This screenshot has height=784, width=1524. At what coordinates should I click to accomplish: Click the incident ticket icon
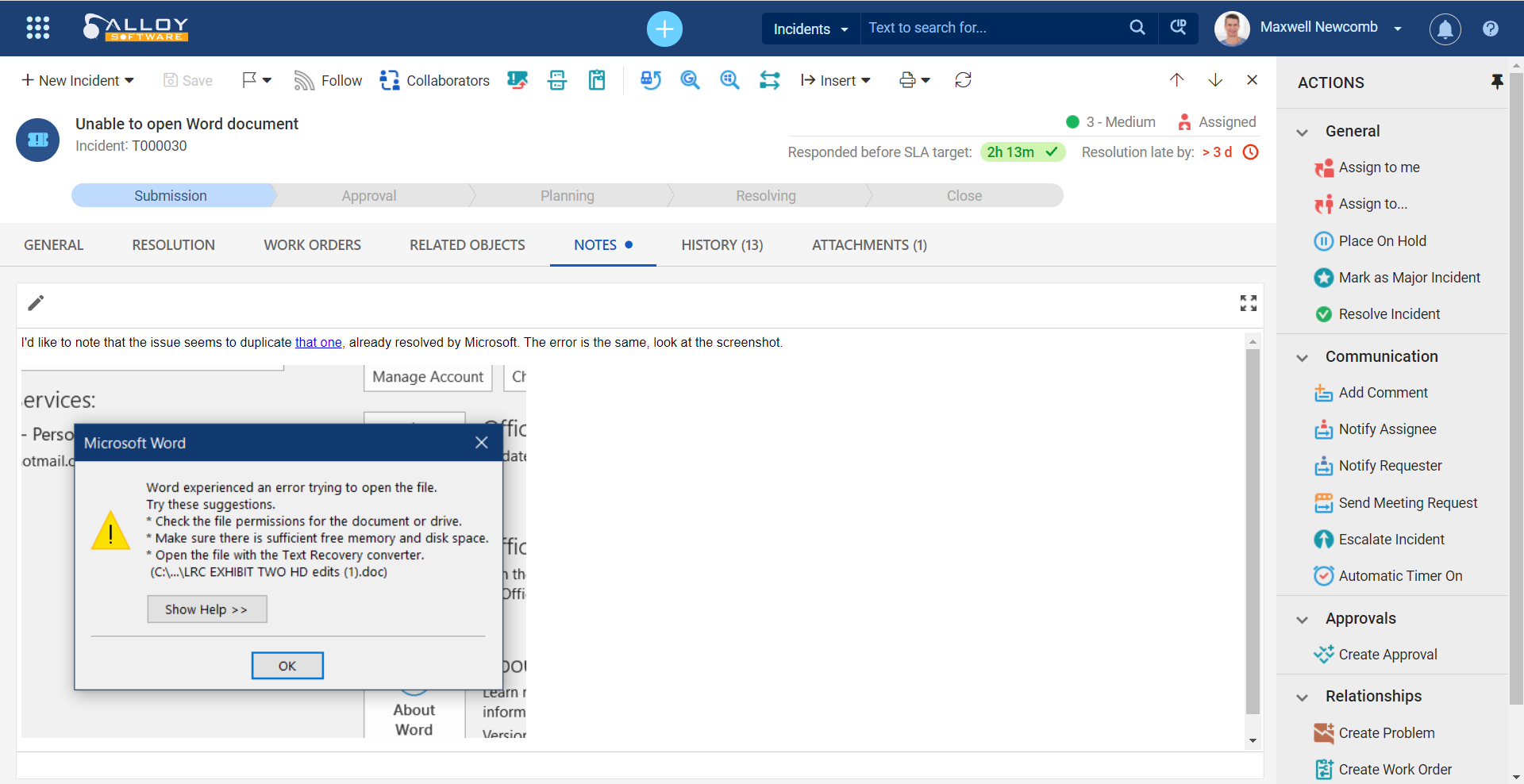click(x=37, y=140)
